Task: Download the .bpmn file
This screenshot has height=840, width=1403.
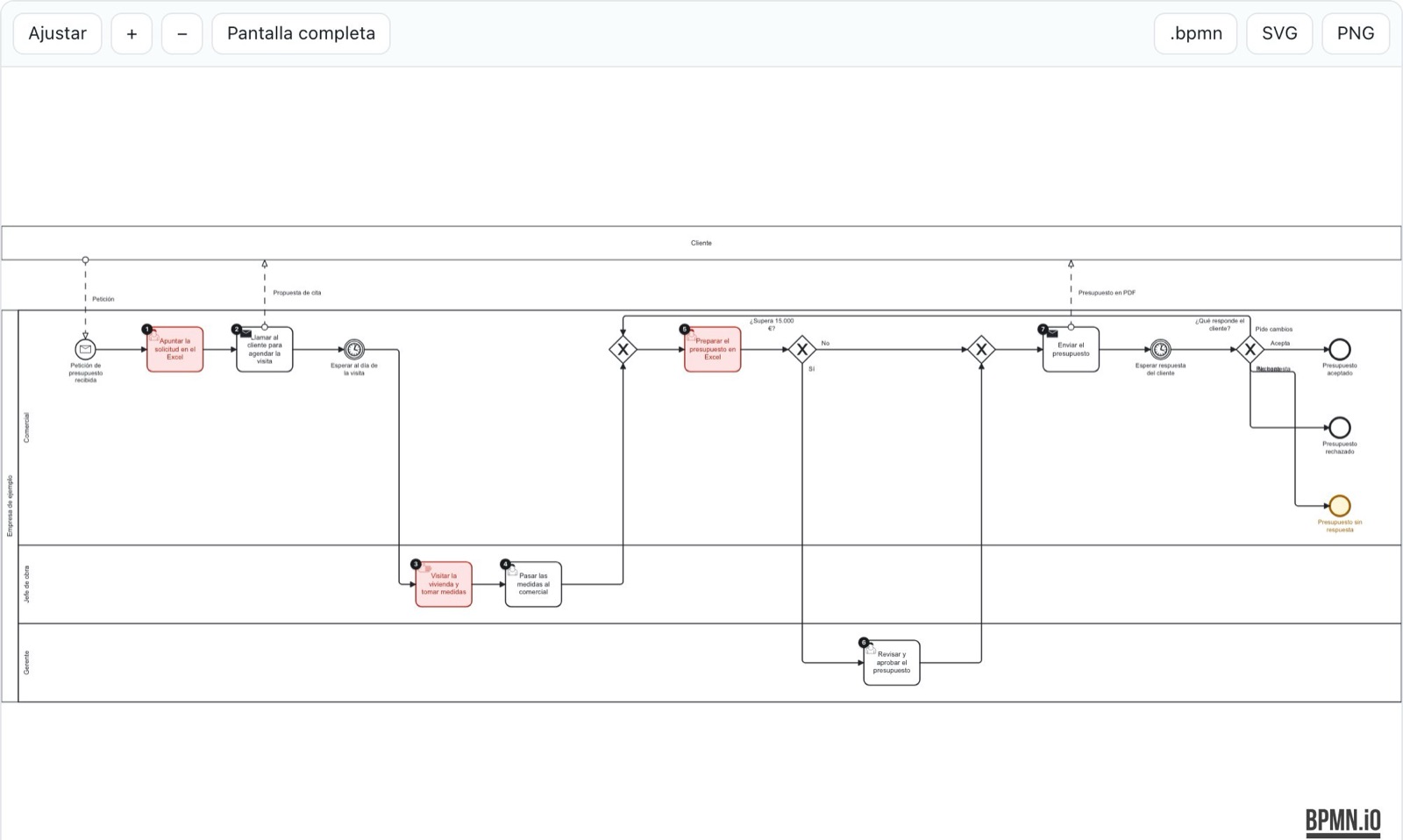Action: point(1196,33)
